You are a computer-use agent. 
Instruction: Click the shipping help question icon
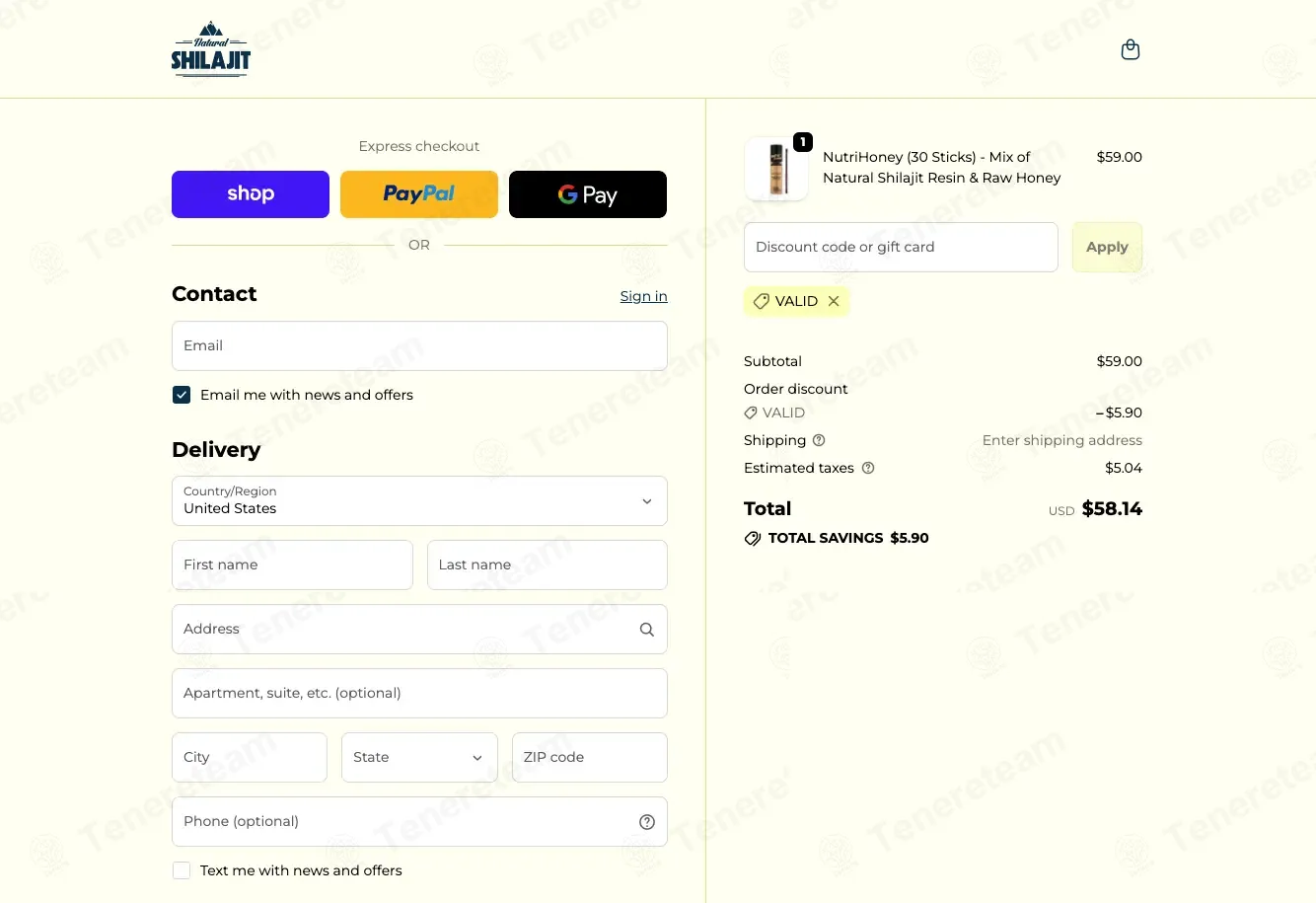coord(819,440)
